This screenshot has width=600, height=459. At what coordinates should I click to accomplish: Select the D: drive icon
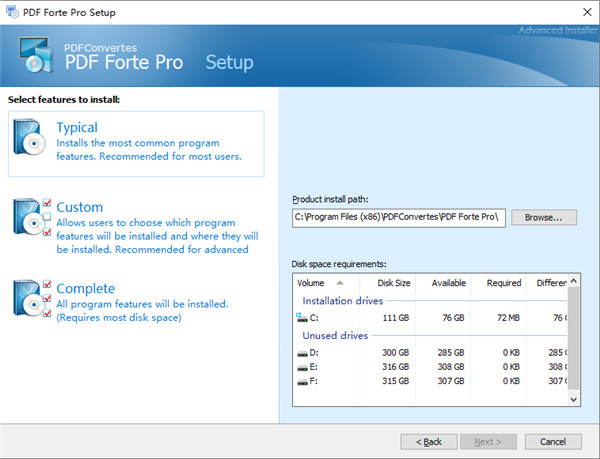click(x=302, y=353)
